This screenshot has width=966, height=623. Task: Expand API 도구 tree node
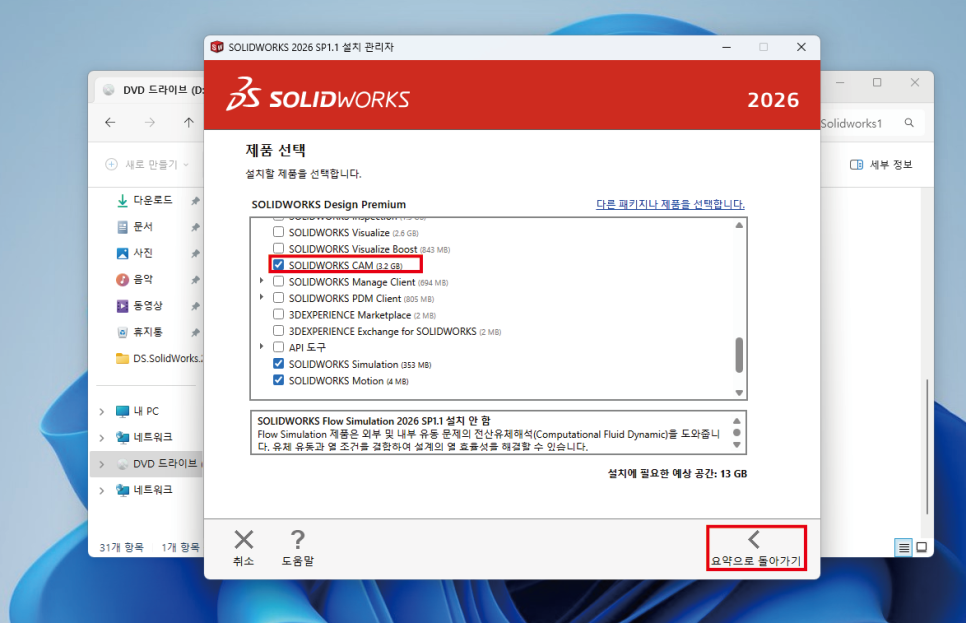[262, 347]
